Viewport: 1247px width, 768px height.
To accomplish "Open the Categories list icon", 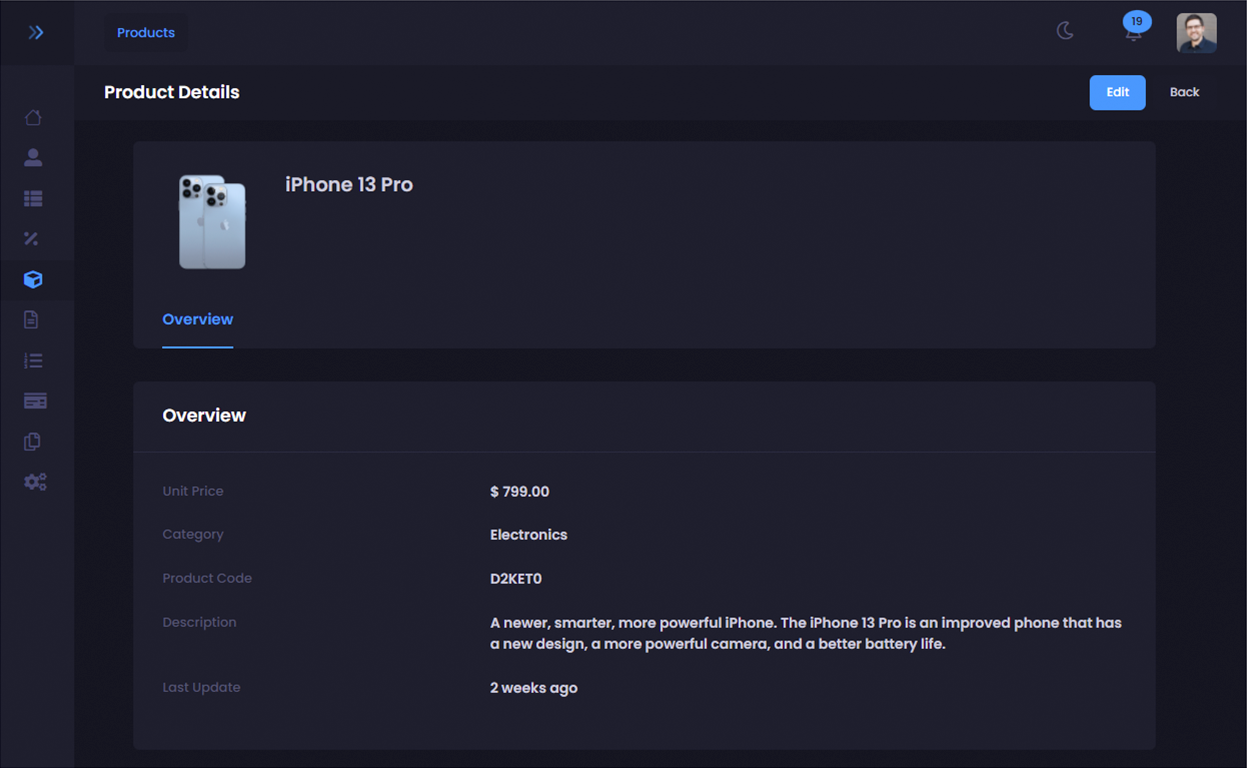I will [x=33, y=198].
